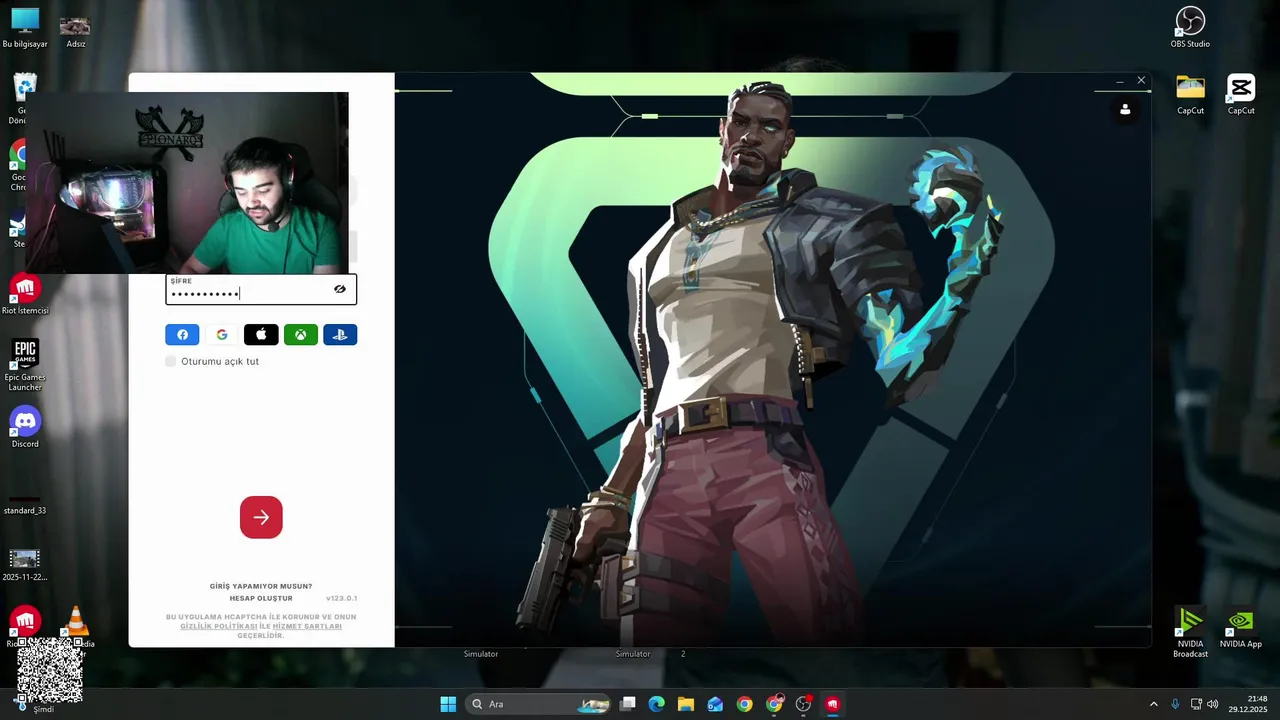1280x720 pixels.
Task: Open the NVIDIA App desktop shortcut
Action: pos(1241,628)
